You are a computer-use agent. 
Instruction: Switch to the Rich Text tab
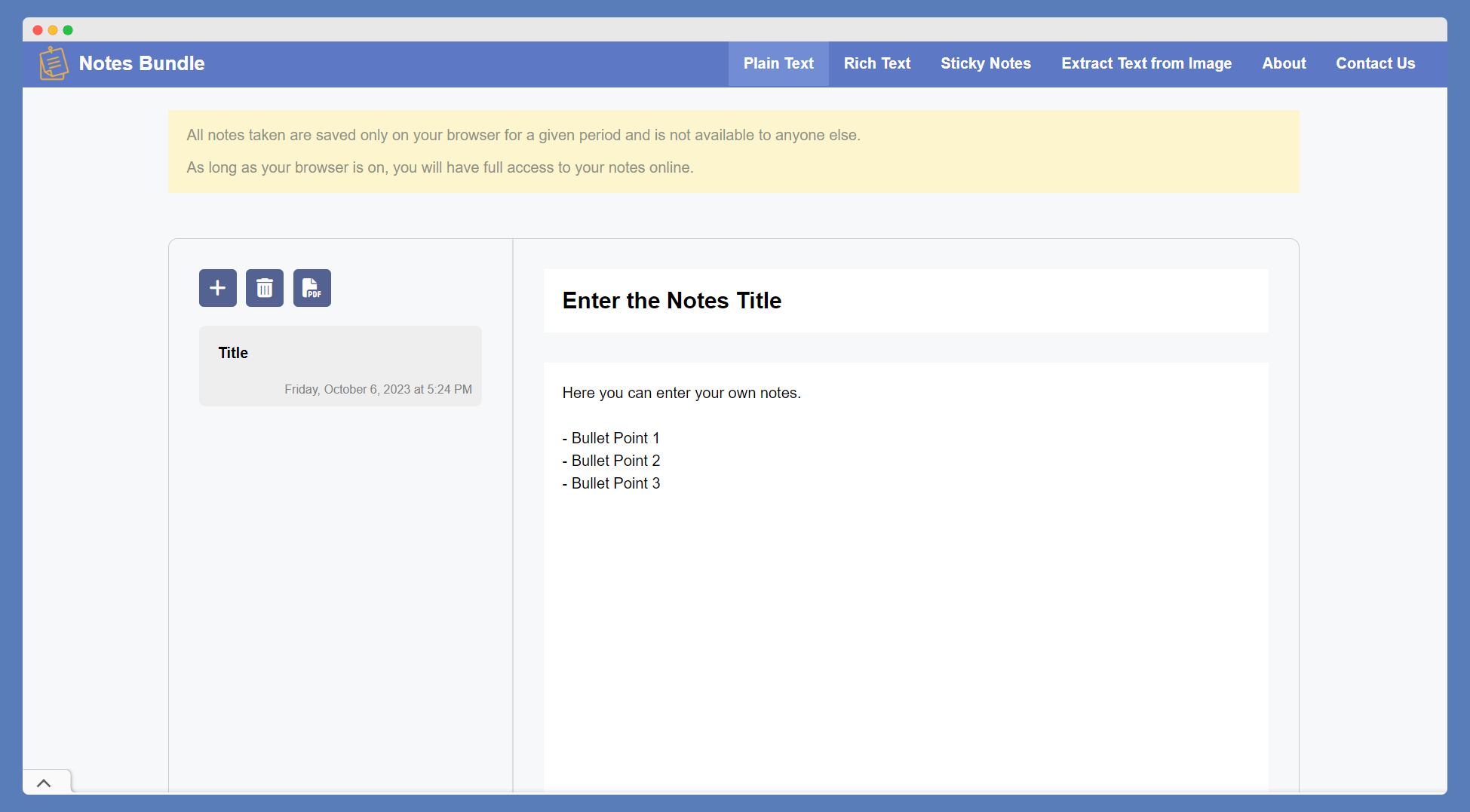pos(876,63)
